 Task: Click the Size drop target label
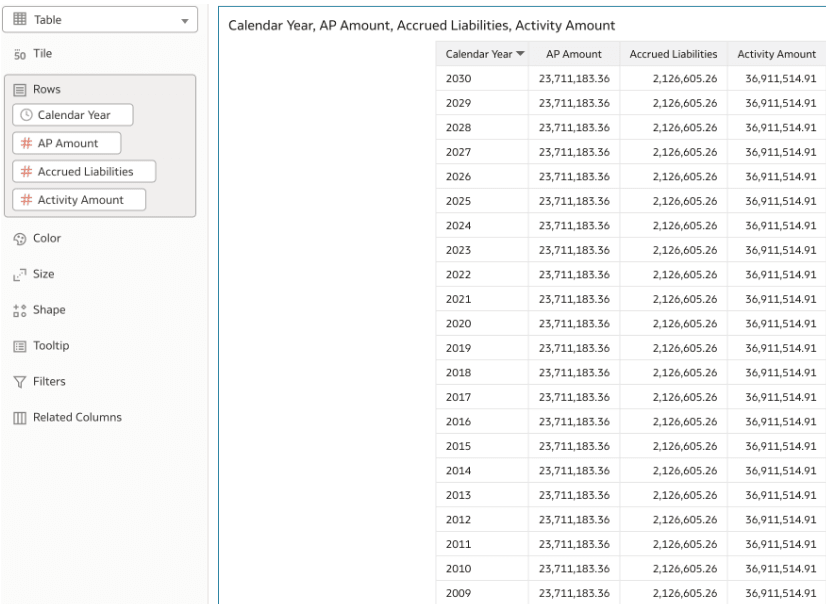pos(44,274)
